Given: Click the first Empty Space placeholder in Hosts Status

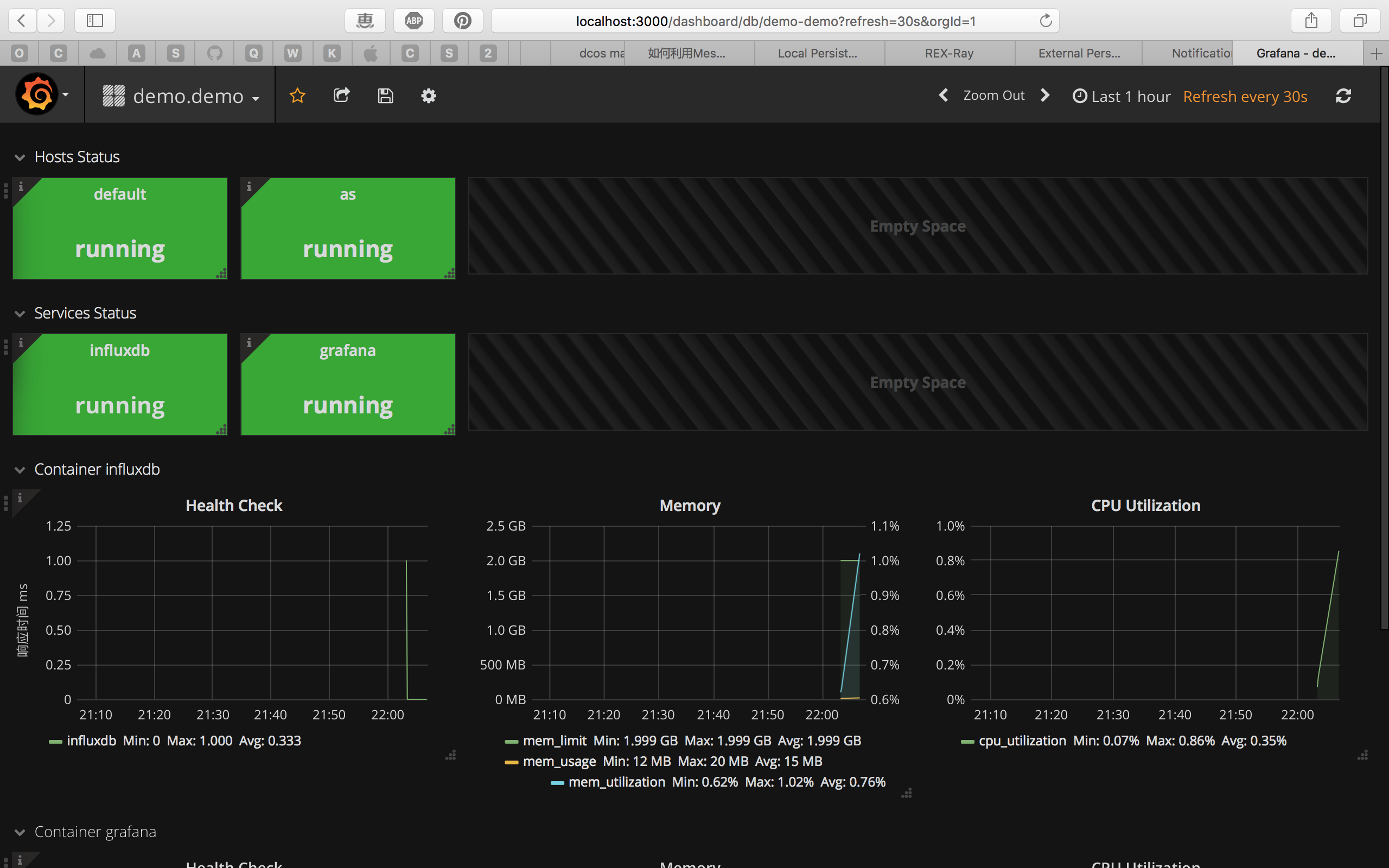Looking at the screenshot, I should tap(918, 226).
